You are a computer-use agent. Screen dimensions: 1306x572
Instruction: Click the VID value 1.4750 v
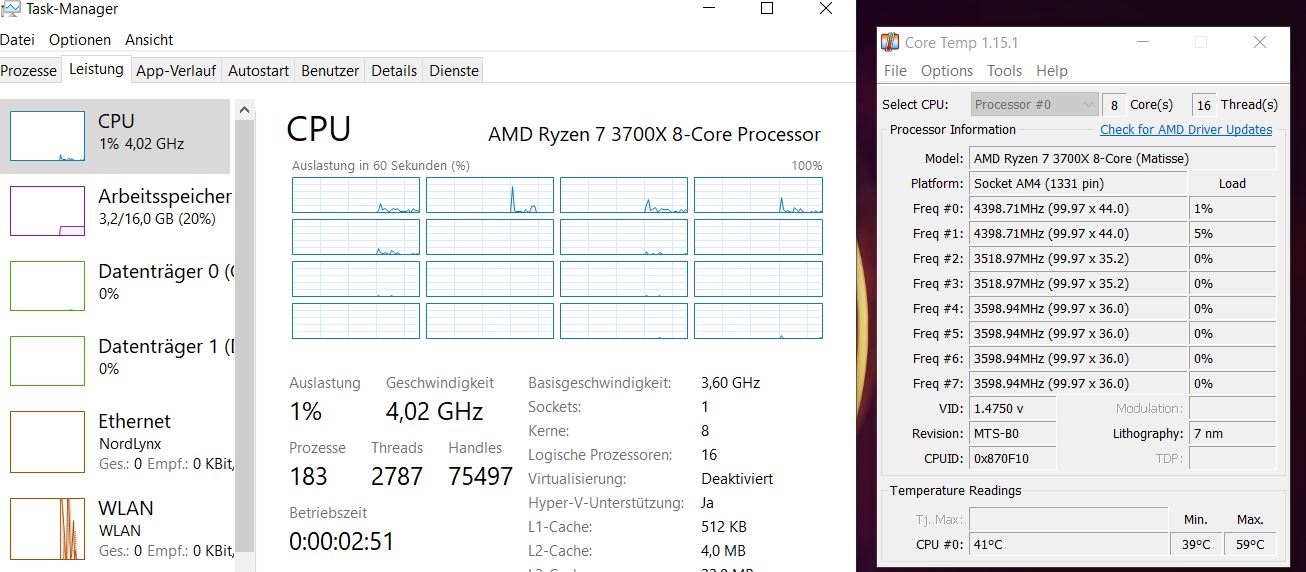(x=1012, y=408)
